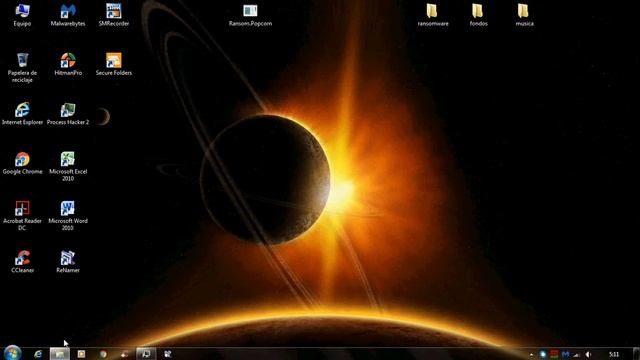Select the Google Chrome desktop shortcut

point(22,163)
